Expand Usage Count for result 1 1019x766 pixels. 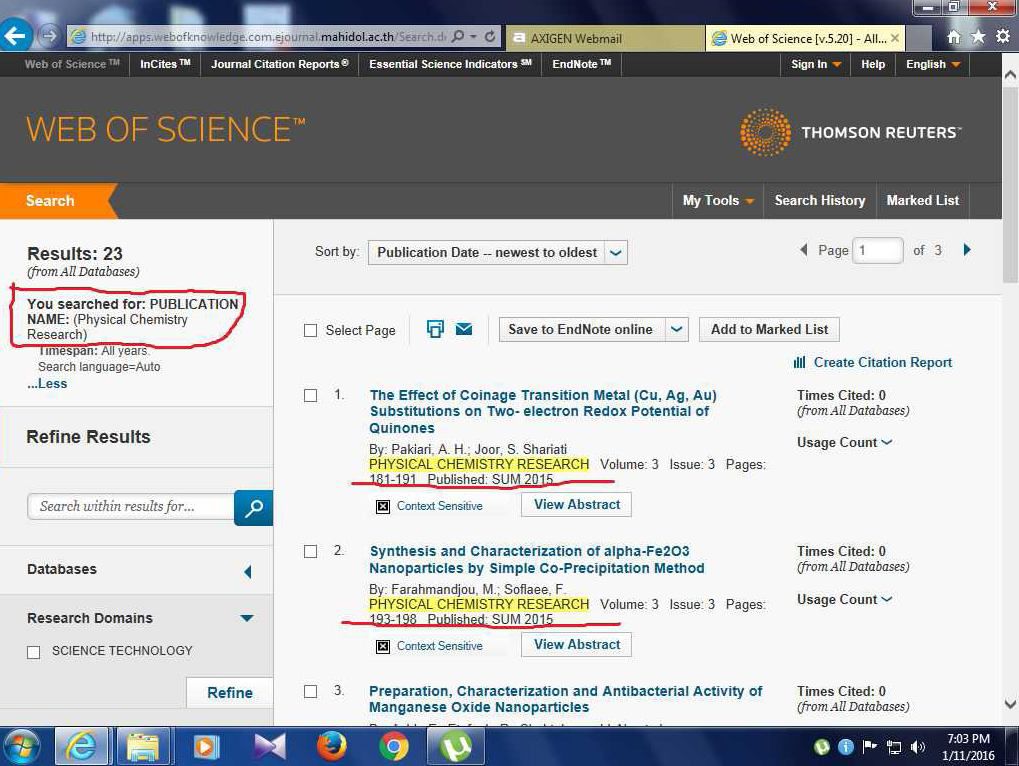pos(845,442)
